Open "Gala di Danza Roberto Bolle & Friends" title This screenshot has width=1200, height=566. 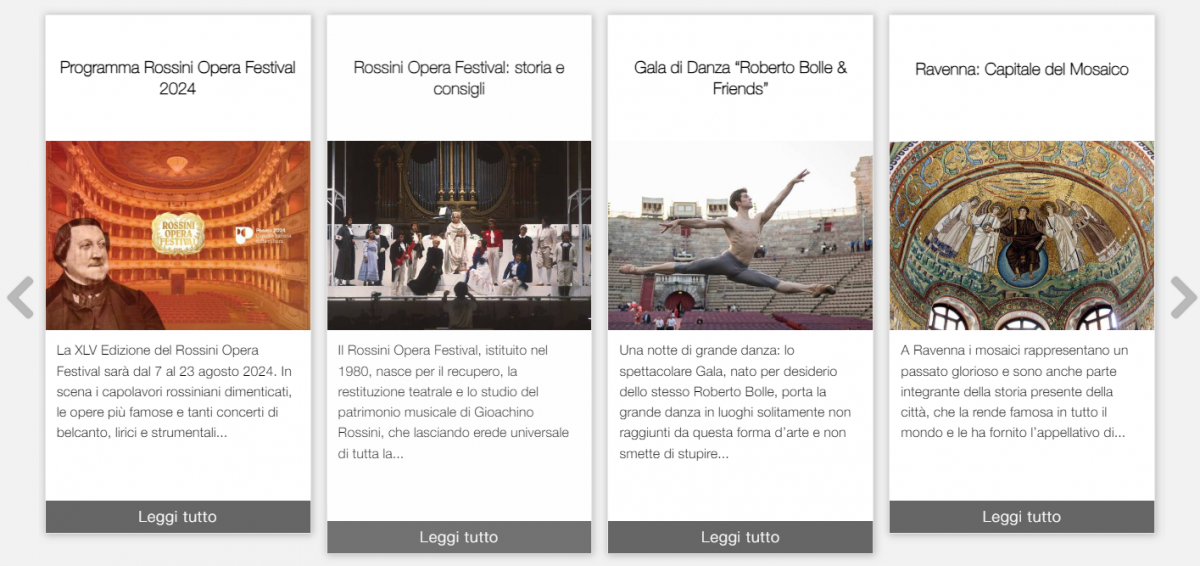coord(740,78)
